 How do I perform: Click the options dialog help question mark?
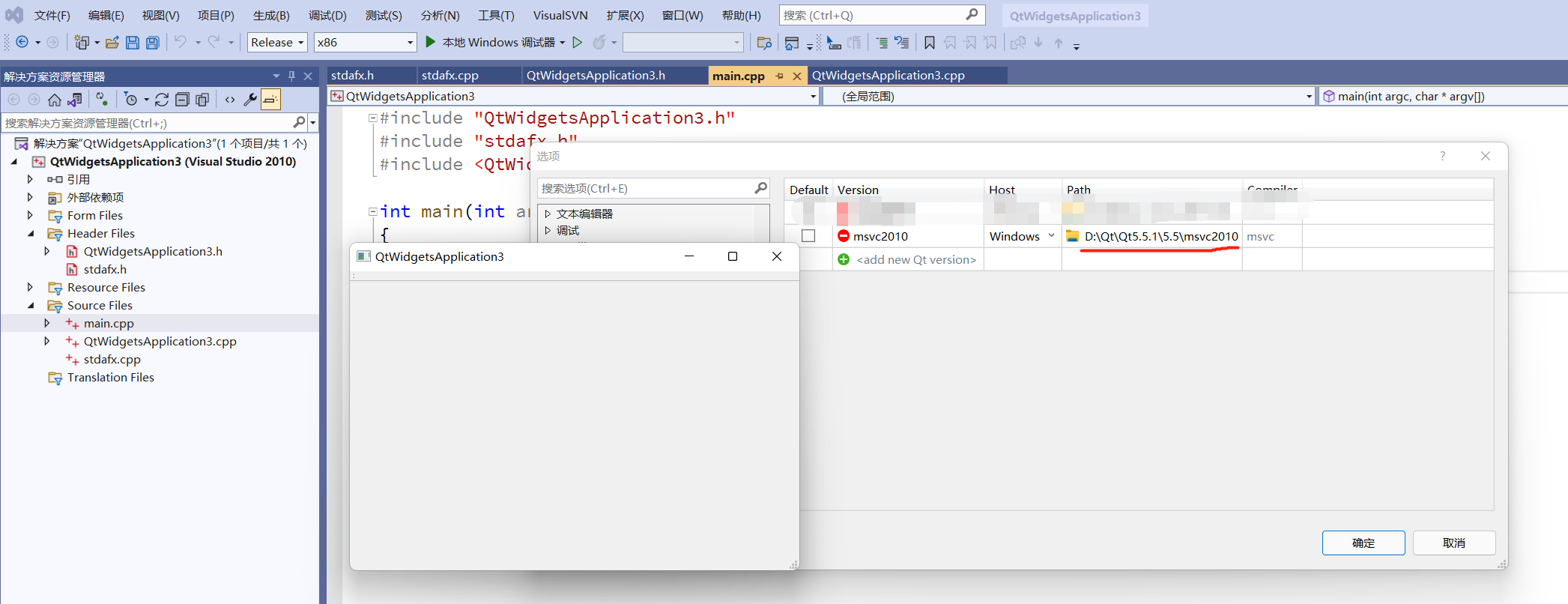pyautogui.click(x=1442, y=156)
